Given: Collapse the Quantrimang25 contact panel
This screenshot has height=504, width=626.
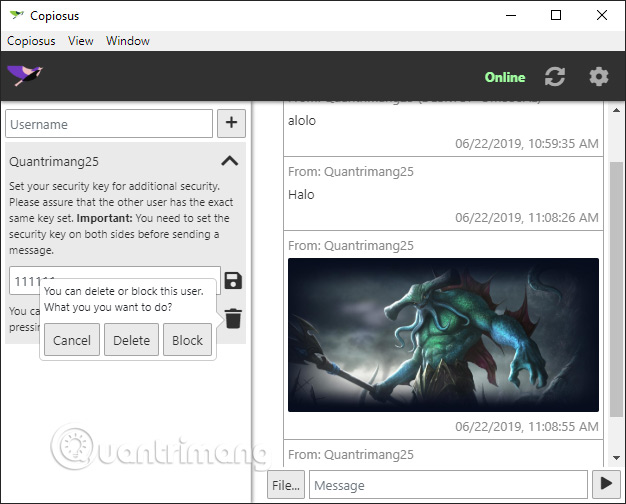Looking at the screenshot, I should (230, 161).
